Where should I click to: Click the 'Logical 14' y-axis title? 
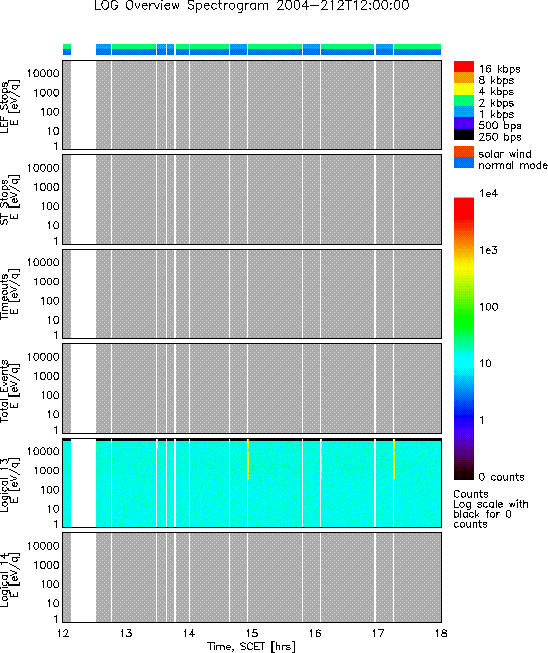pyautogui.click(x=5, y=580)
